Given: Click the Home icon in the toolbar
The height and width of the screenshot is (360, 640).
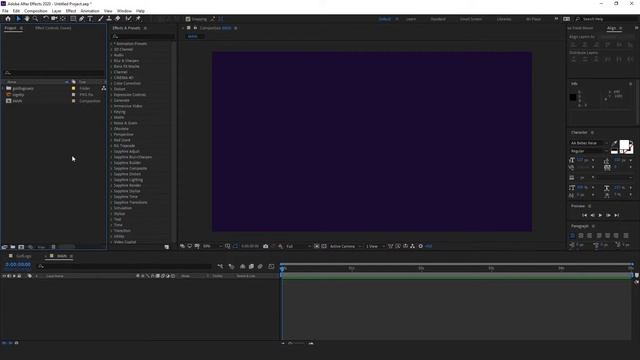Looking at the screenshot, I should coord(8,19).
